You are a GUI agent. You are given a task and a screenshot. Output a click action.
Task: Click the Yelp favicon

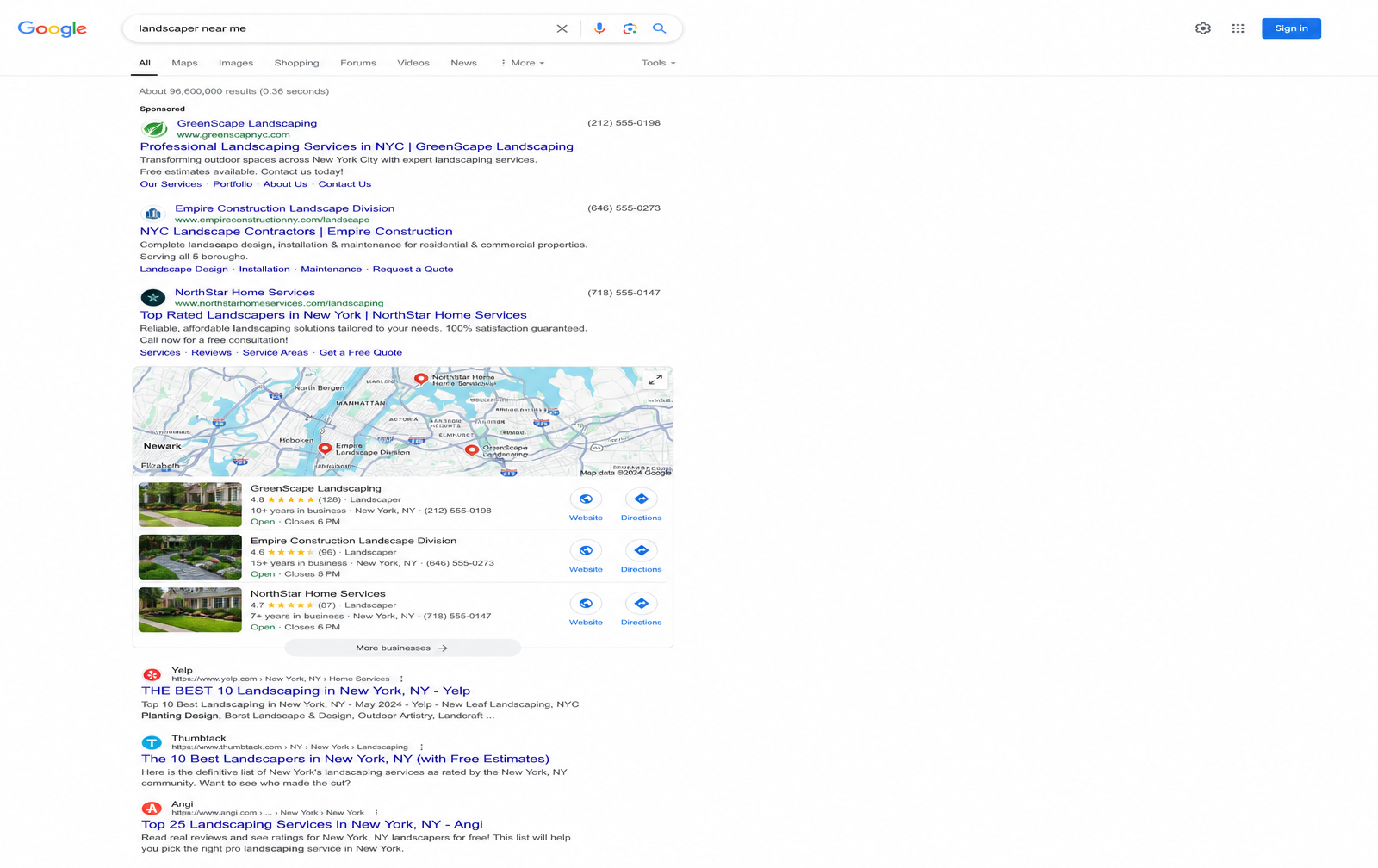pyautogui.click(x=152, y=674)
